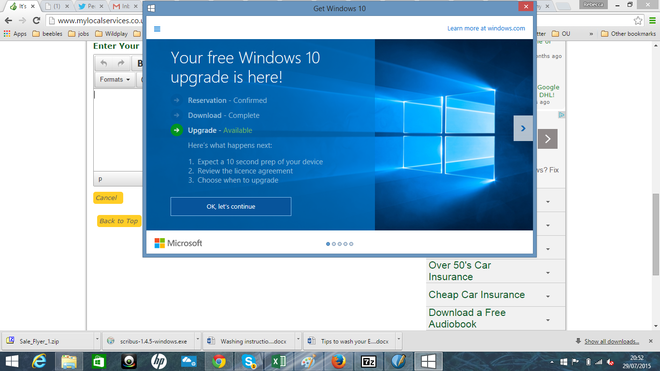660x371 pixels.
Task: Click the Reservation arrow icon
Action: [x=176, y=100]
